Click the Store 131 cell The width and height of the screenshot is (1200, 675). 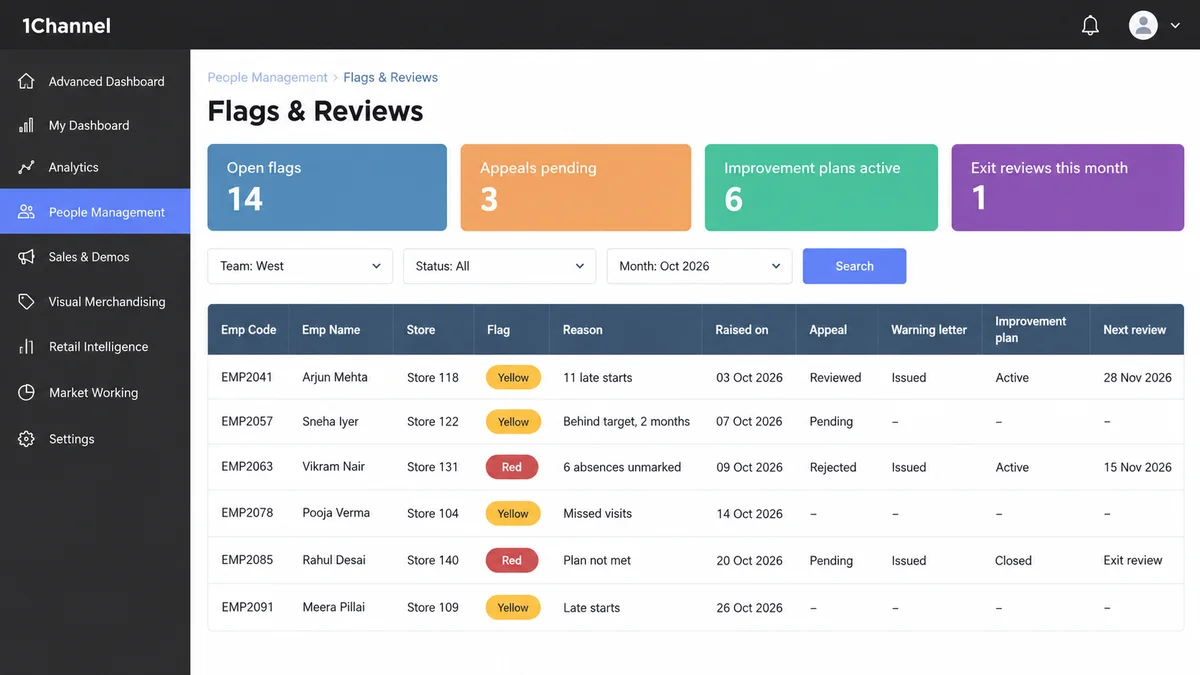pos(433,467)
